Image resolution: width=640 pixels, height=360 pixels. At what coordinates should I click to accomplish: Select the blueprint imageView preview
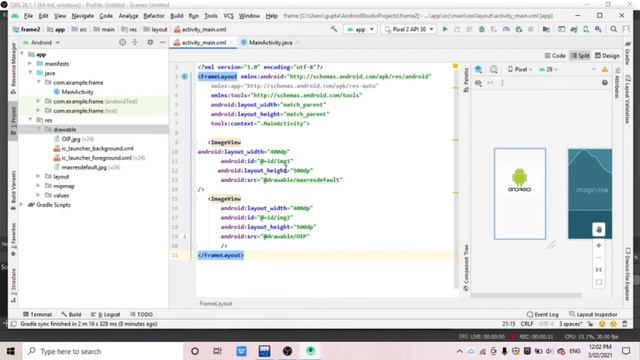(x=590, y=193)
